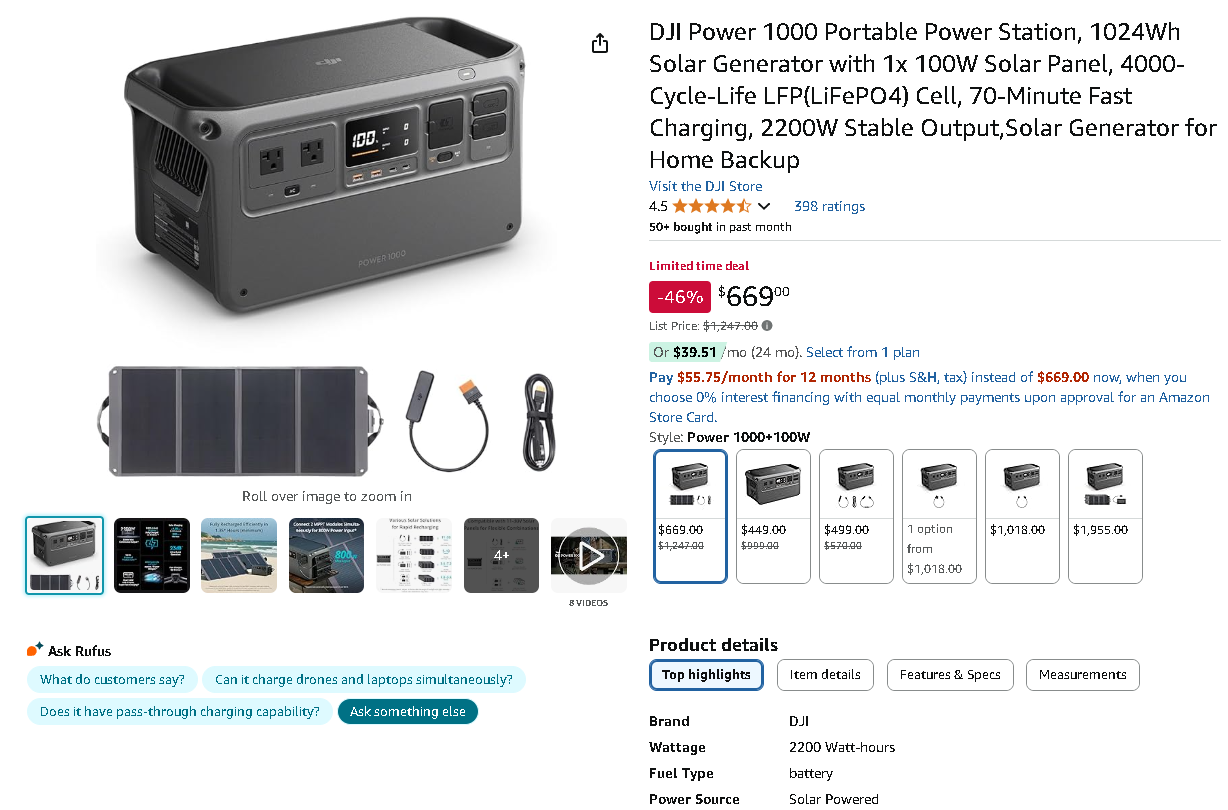Viewport: 1228px width, 810px height.
Task: Click the Visit the DJI Store link
Action: click(704, 186)
